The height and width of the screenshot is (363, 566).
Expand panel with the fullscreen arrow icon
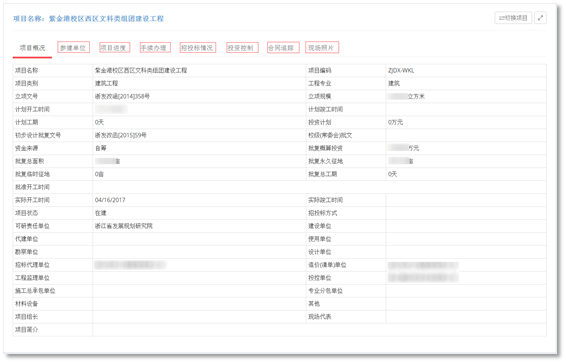tap(540, 18)
